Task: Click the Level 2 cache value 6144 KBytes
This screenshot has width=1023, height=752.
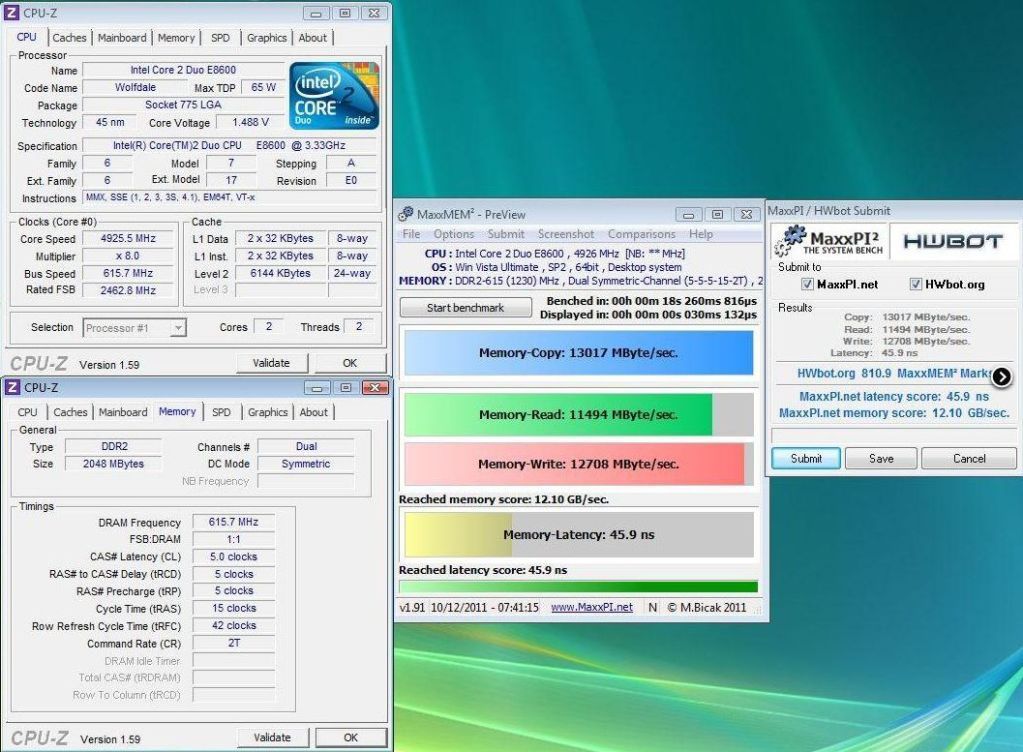Action: tap(281, 273)
